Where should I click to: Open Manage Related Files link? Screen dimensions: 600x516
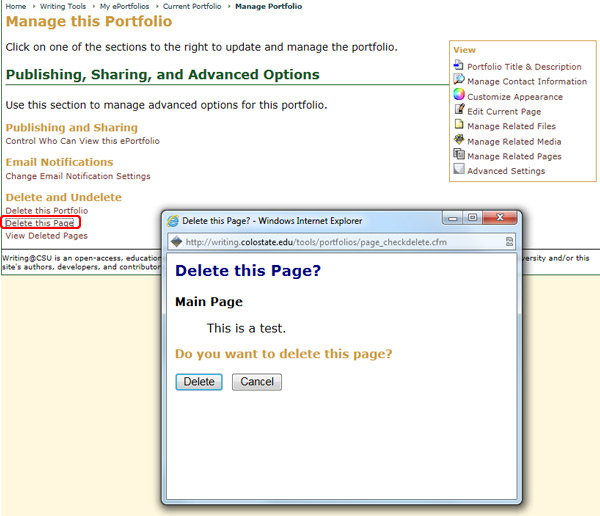point(511,126)
